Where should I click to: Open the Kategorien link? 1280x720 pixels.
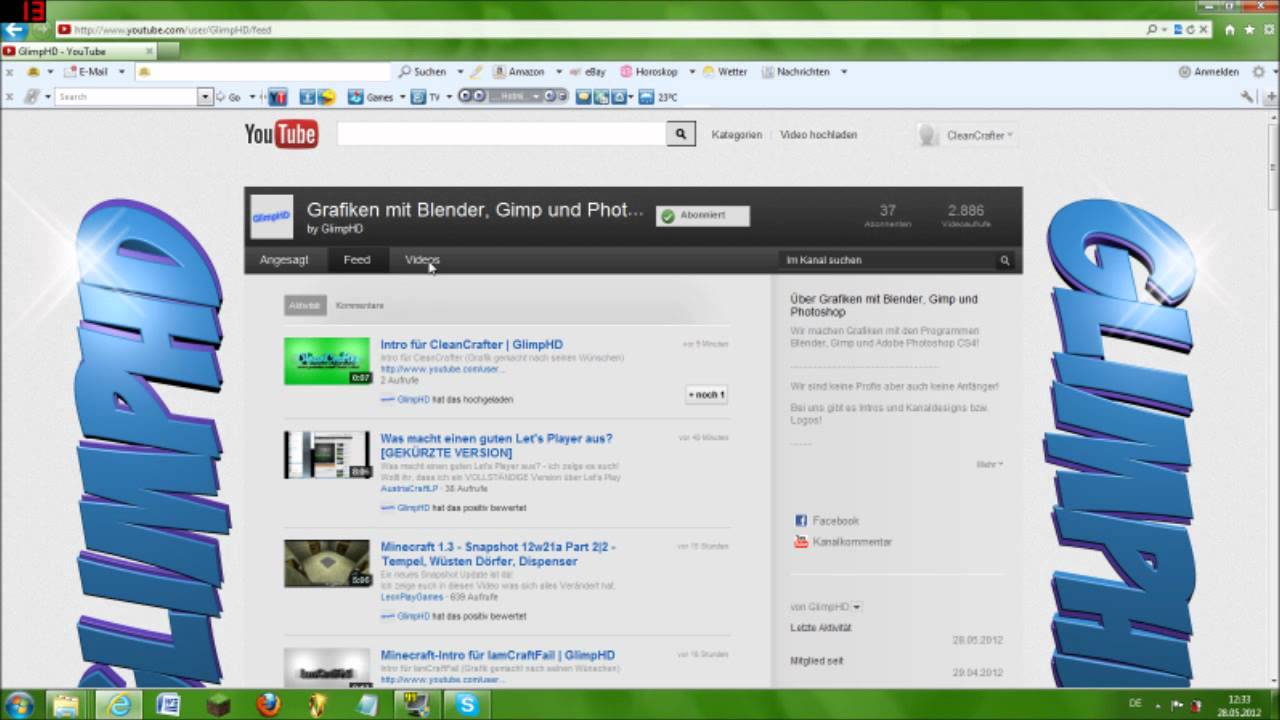coord(737,135)
